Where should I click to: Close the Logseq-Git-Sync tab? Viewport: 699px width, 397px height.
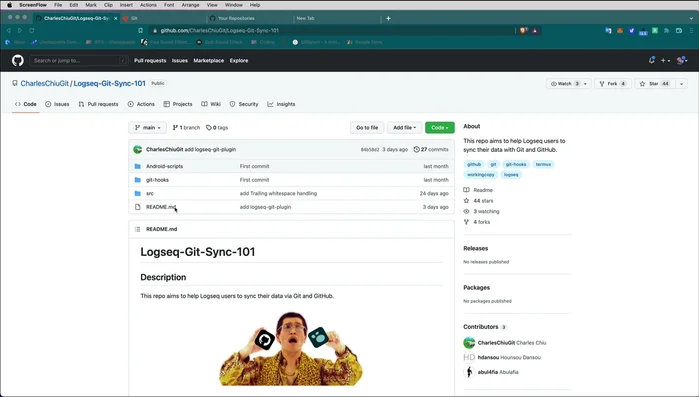point(115,18)
